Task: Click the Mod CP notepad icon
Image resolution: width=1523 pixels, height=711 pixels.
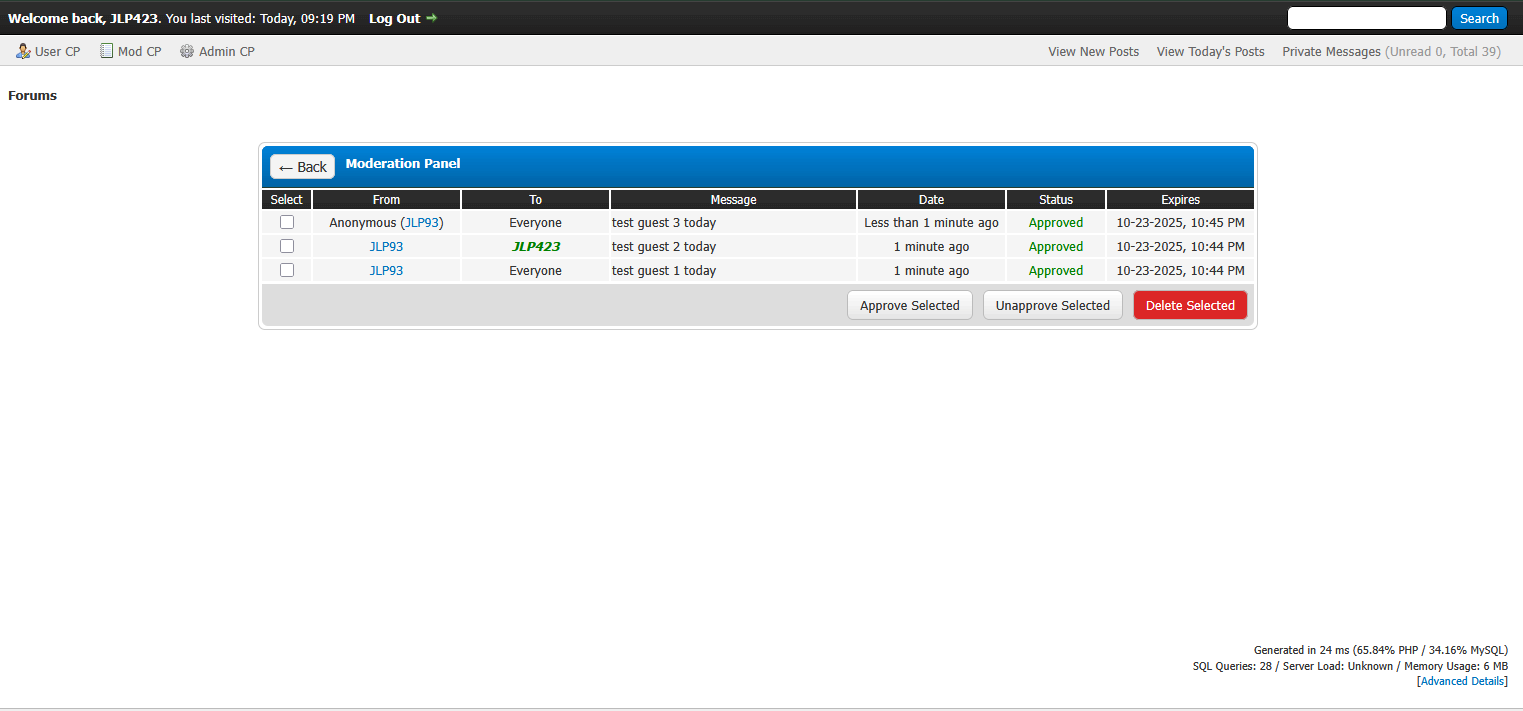Action: (x=106, y=51)
